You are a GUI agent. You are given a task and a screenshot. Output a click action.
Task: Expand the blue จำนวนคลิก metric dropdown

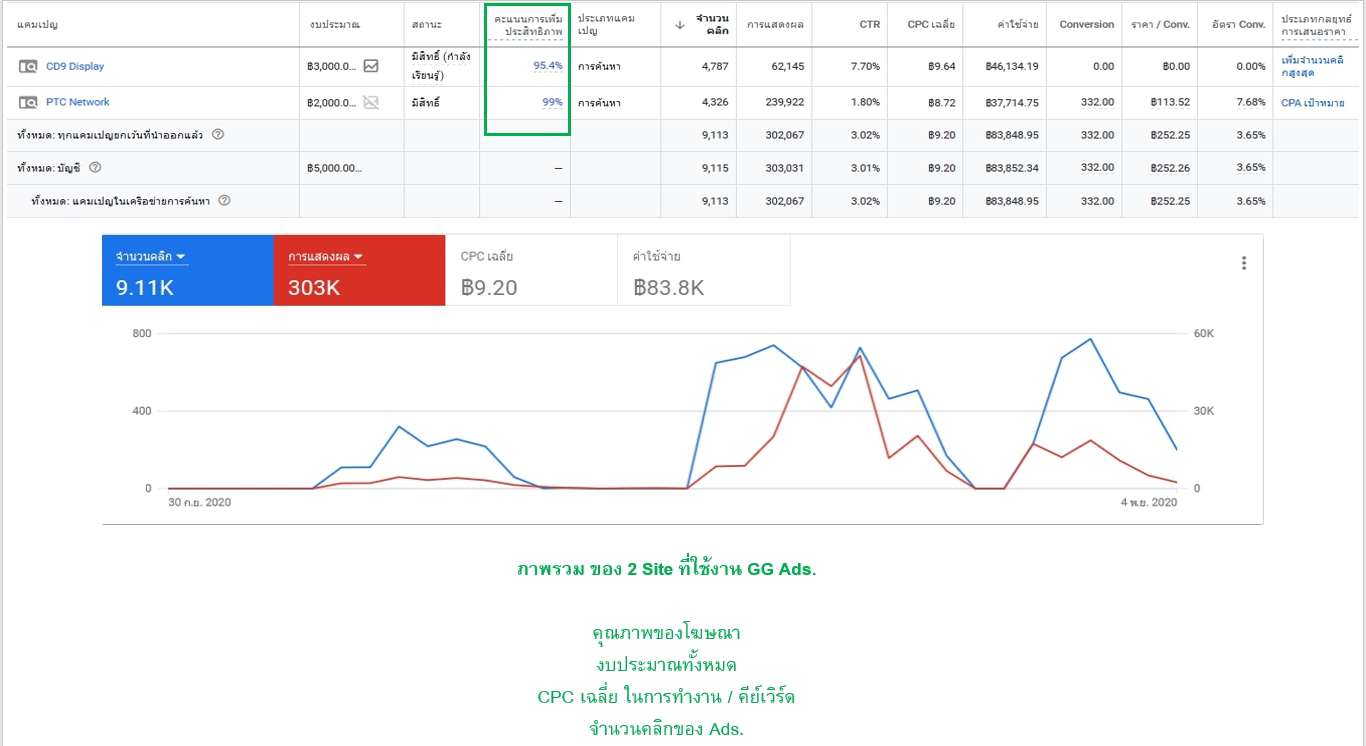[x=181, y=257]
